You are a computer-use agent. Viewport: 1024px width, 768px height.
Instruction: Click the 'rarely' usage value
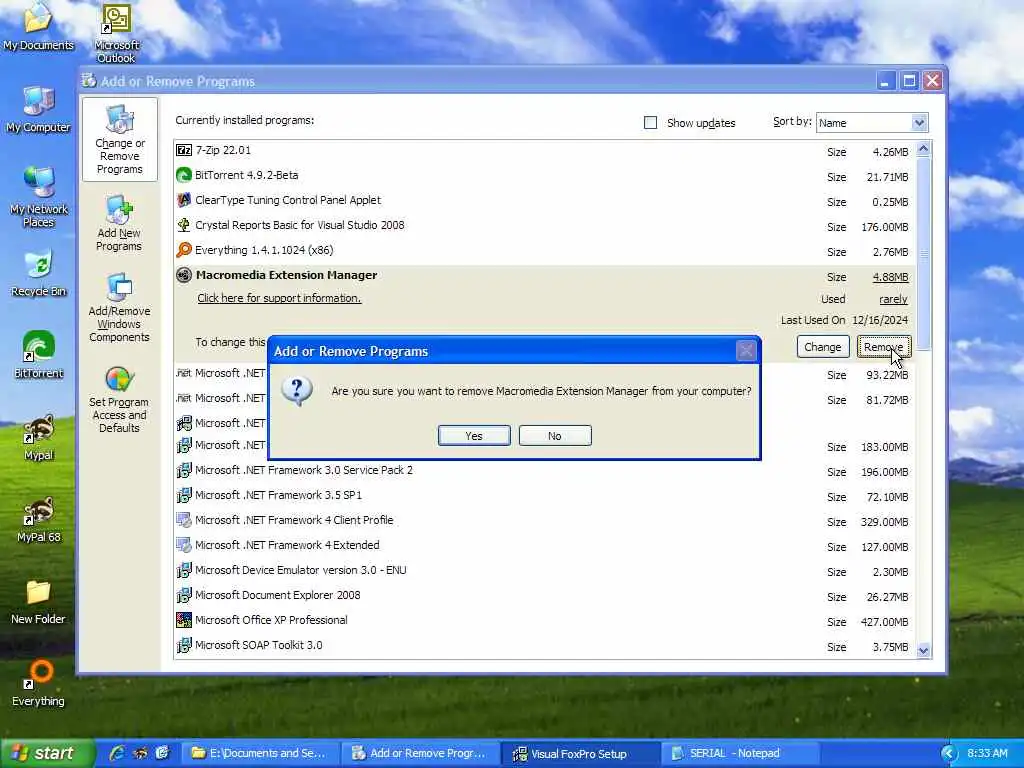click(893, 299)
